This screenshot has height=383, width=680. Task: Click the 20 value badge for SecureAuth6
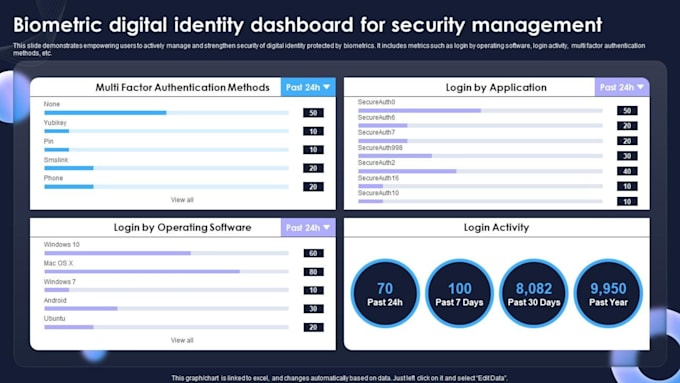pos(627,125)
